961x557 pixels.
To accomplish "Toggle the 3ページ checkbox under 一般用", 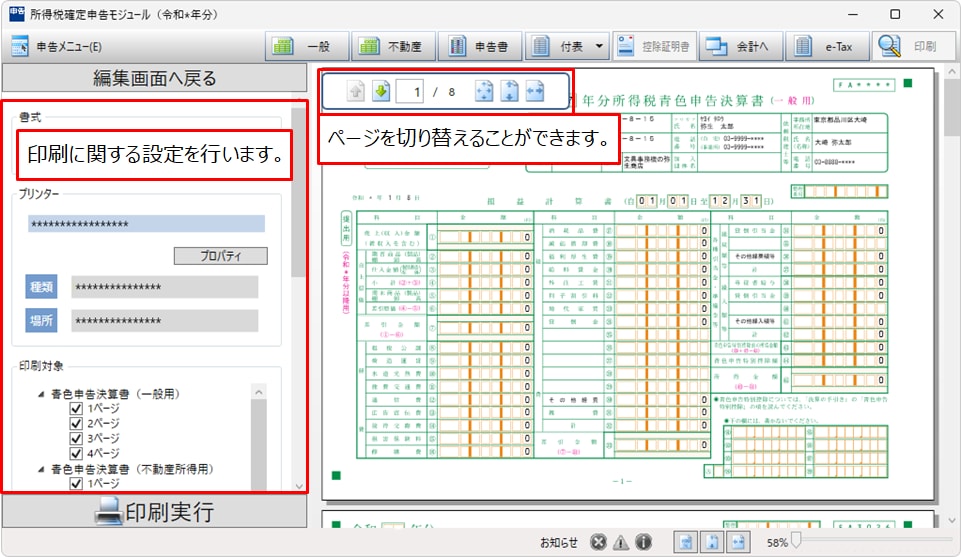I will click(76, 438).
